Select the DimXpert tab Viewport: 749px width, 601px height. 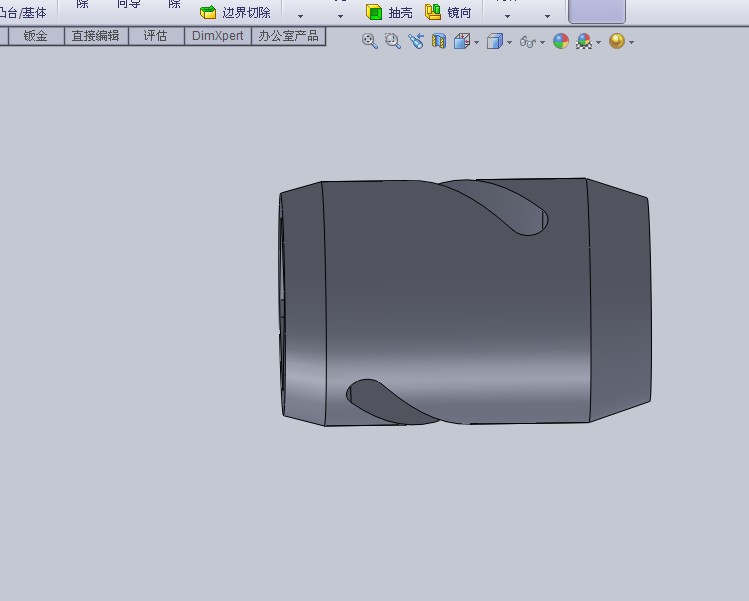coord(218,36)
